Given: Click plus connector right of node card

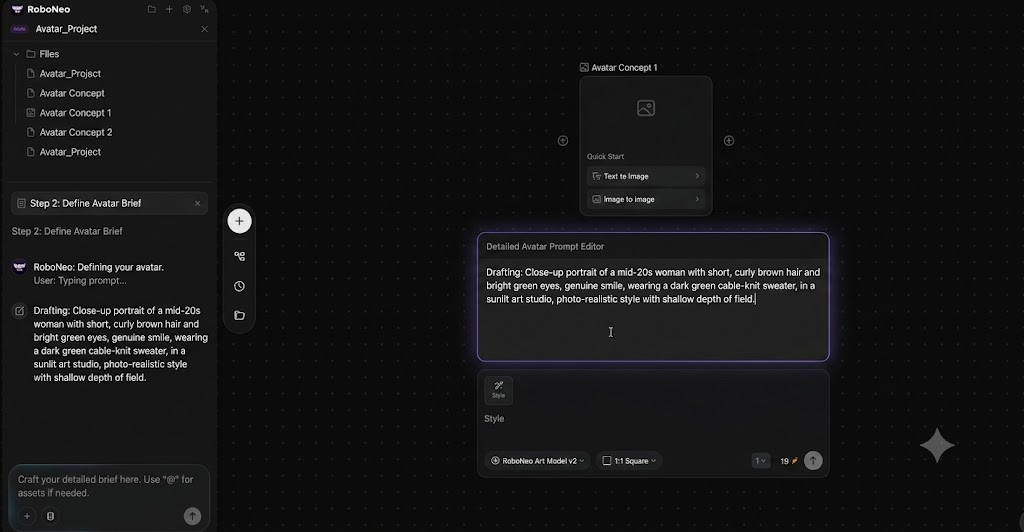Looking at the screenshot, I should point(729,141).
